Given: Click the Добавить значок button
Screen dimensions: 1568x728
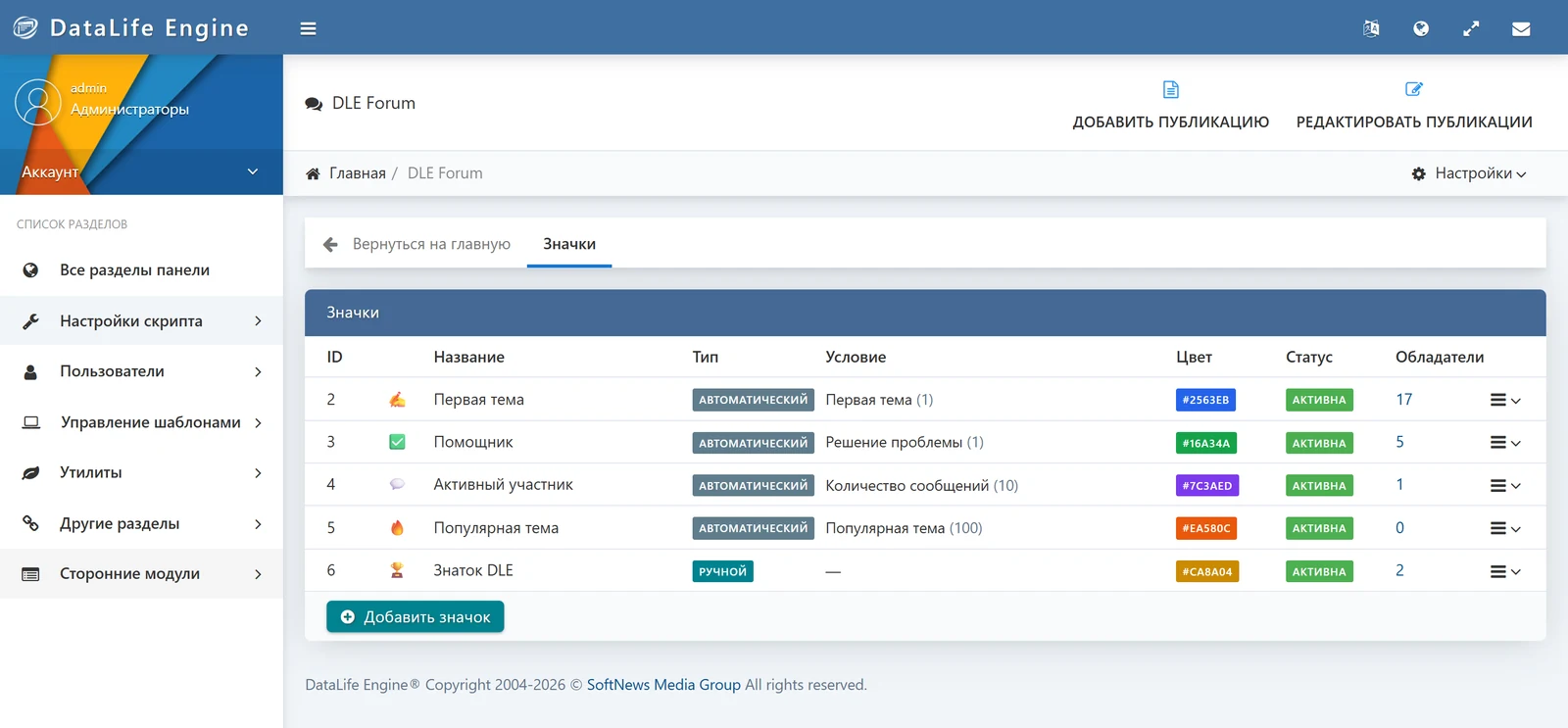Looking at the screenshot, I should [416, 616].
